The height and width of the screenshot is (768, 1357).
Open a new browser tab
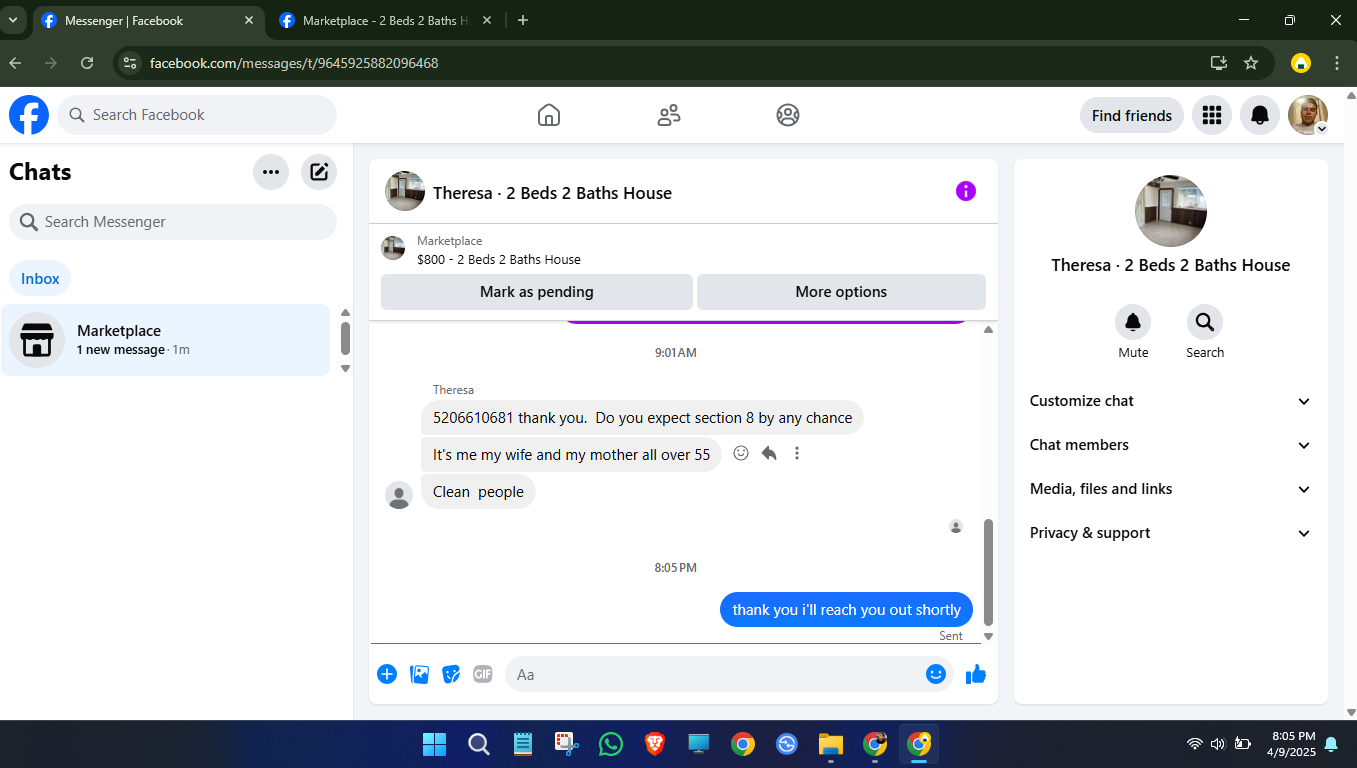pos(523,20)
